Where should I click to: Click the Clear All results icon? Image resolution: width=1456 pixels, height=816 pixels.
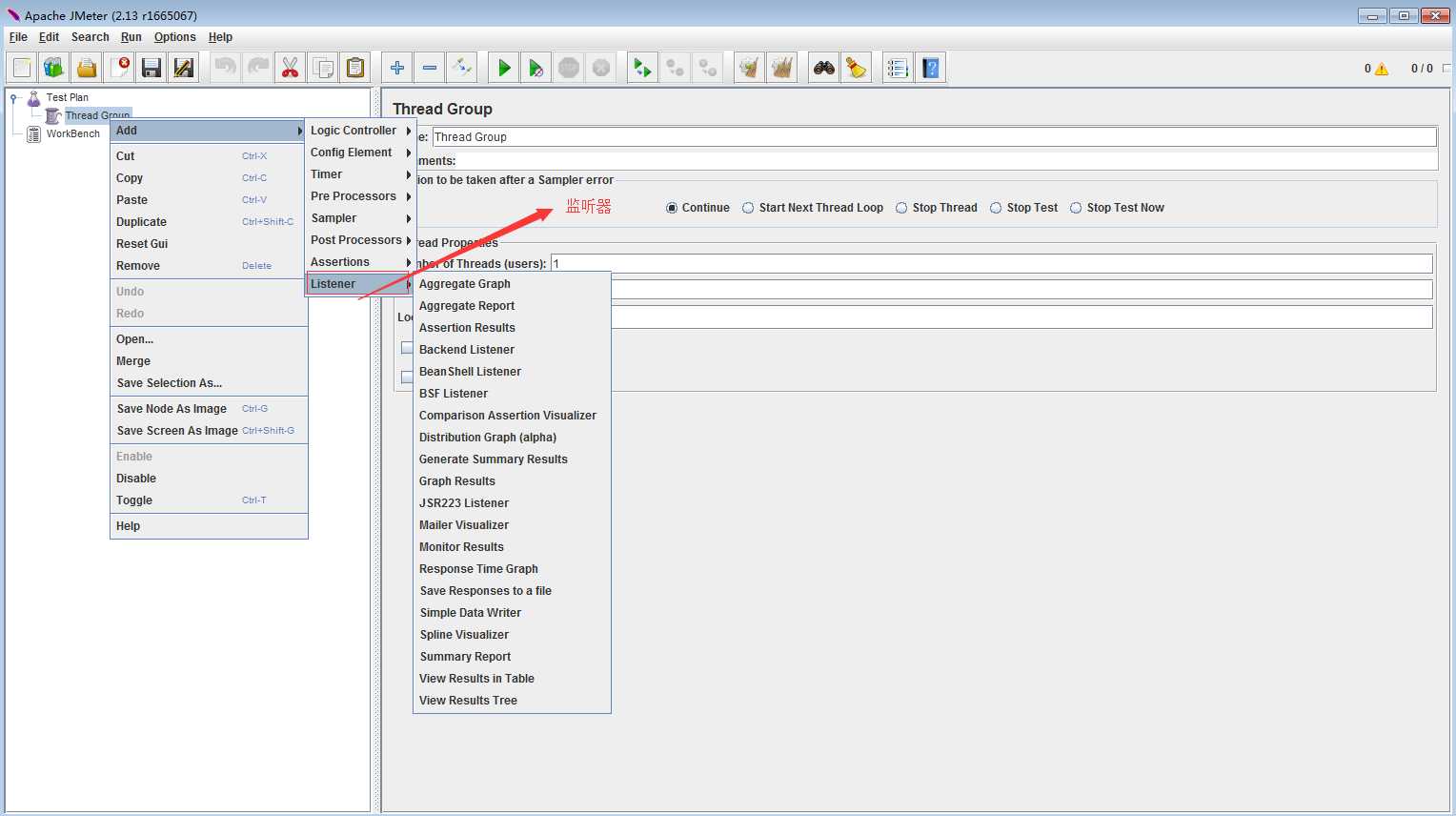pyautogui.click(x=782, y=68)
